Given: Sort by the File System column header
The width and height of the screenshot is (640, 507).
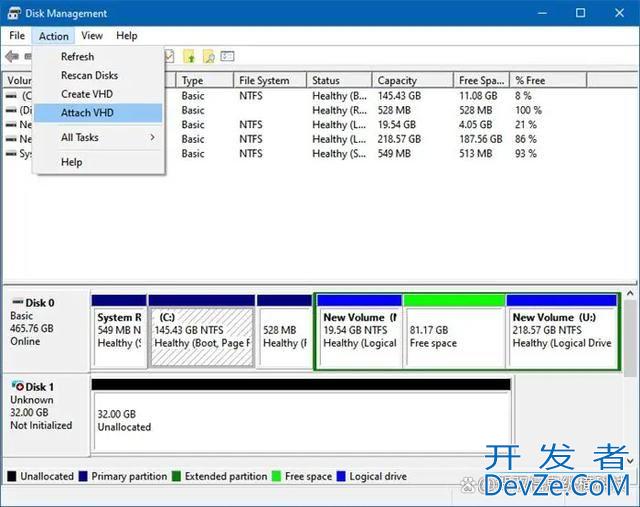Looking at the screenshot, I should pyautogui.click(x=264, y=81).
